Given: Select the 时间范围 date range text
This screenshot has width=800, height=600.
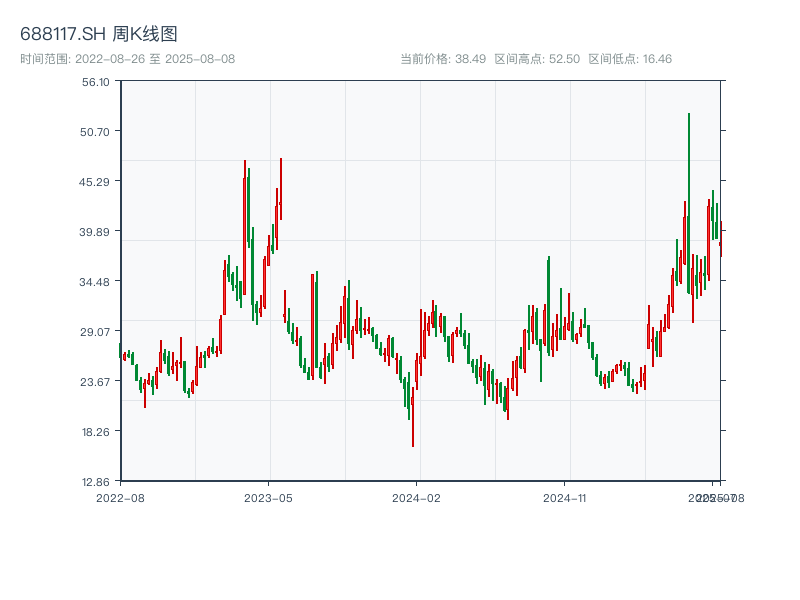Looking at the screenshot, I should (x=128, y=59).
